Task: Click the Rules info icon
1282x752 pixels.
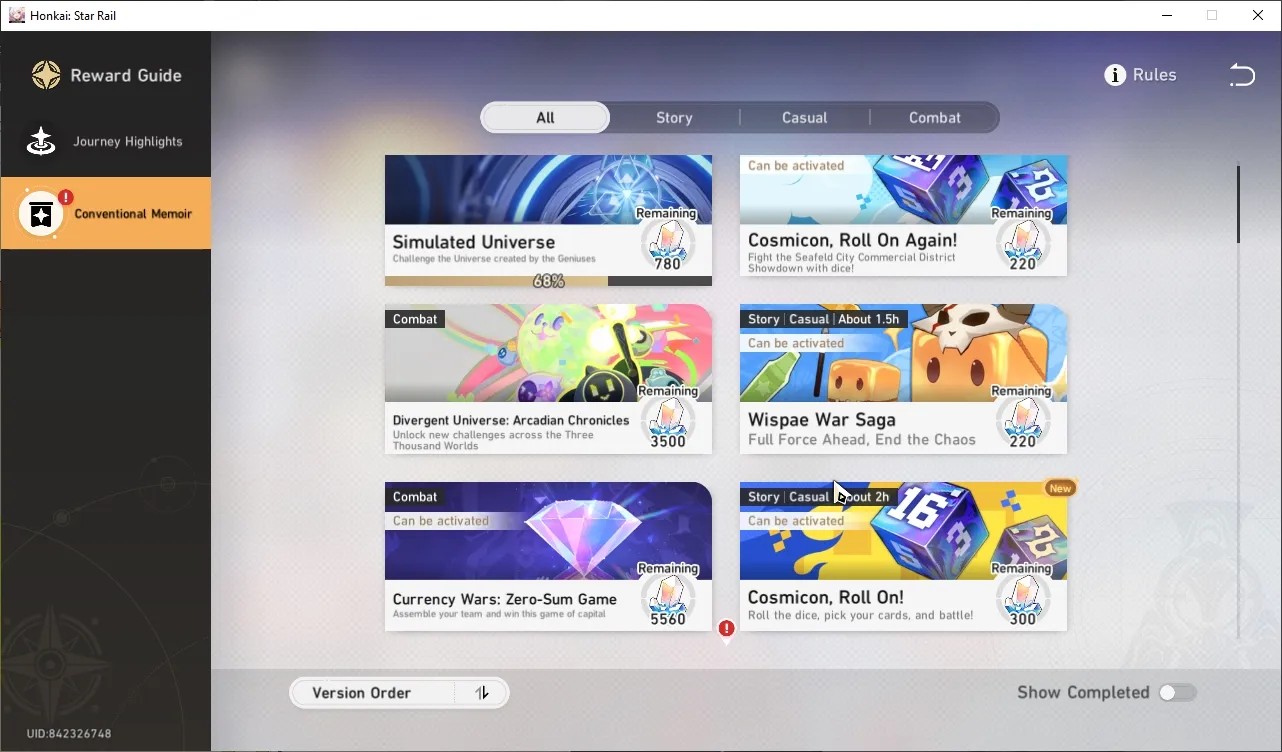Action: pos(1115,75)
